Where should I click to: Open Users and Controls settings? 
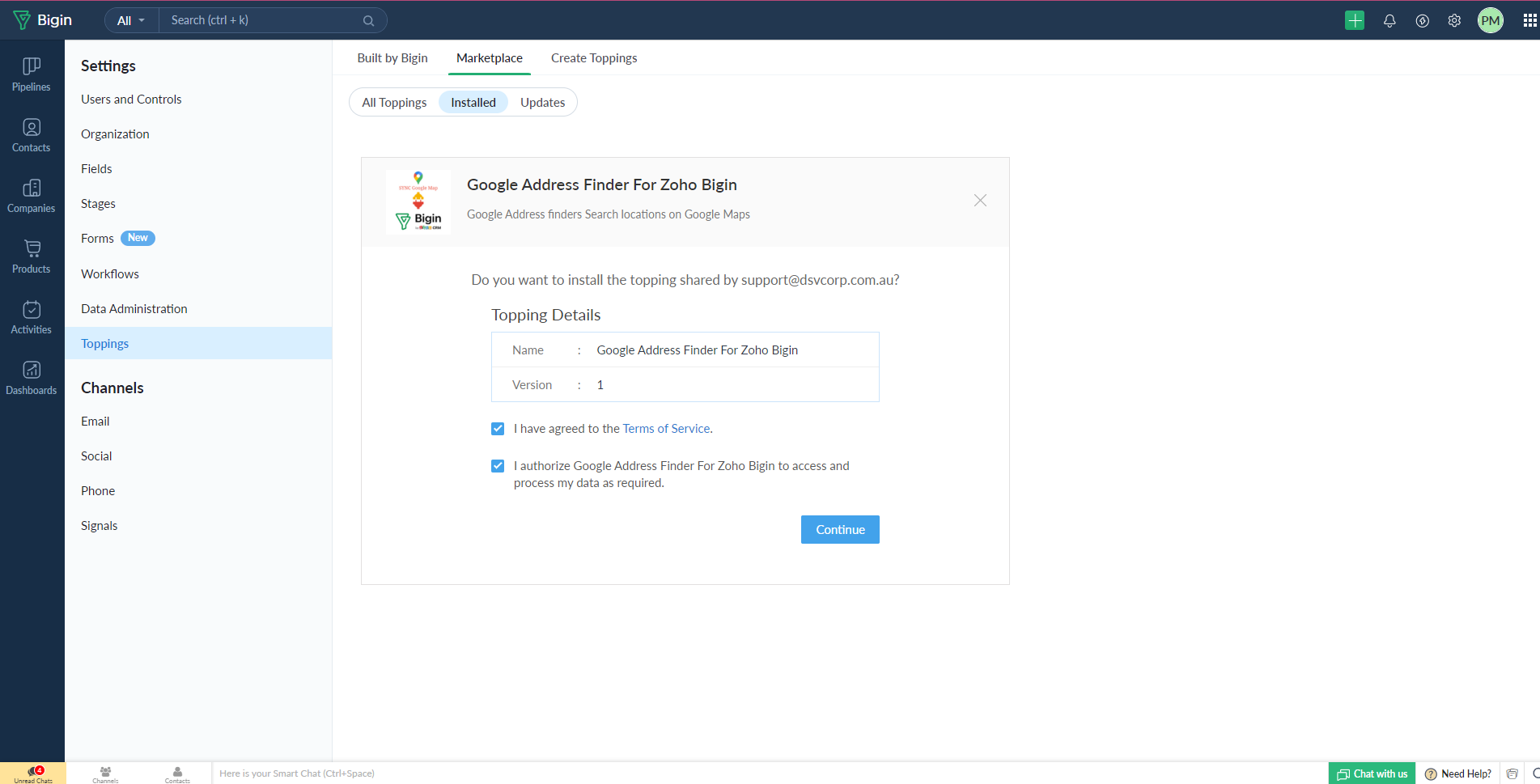[131, 100]
